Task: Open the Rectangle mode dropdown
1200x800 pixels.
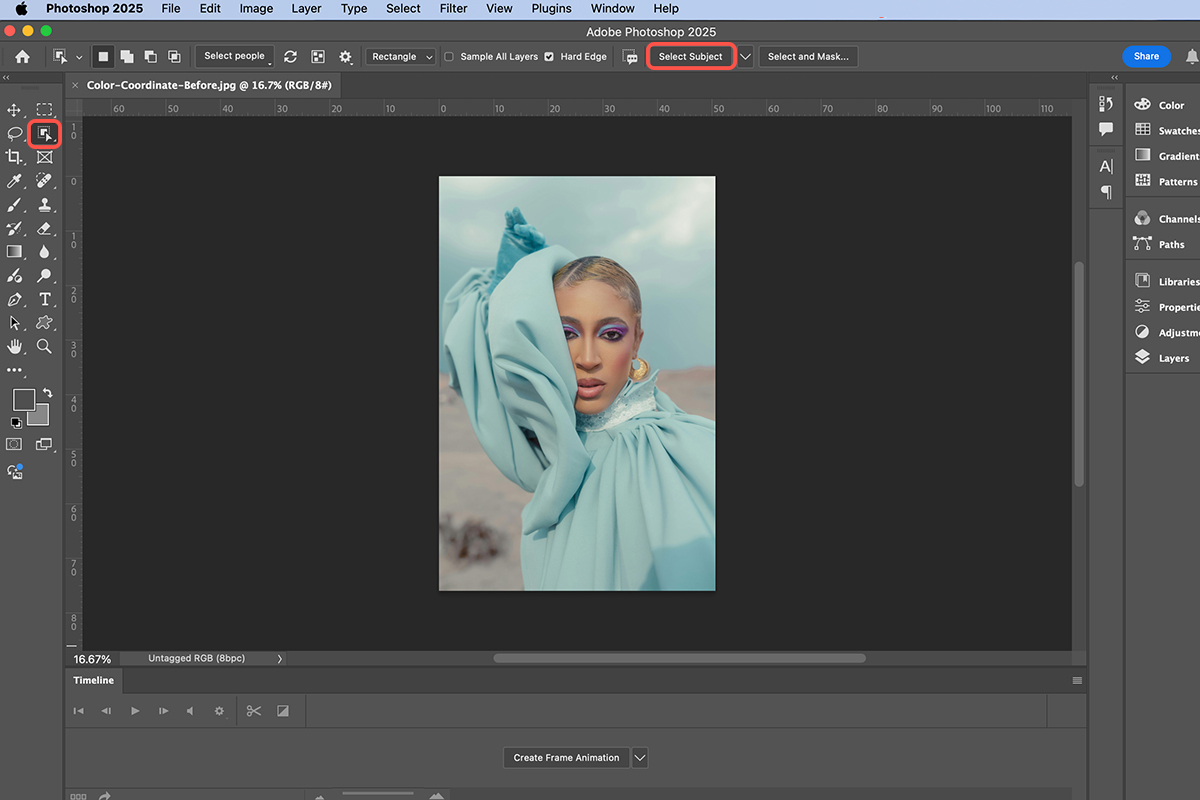Action: tap(401, 57)
